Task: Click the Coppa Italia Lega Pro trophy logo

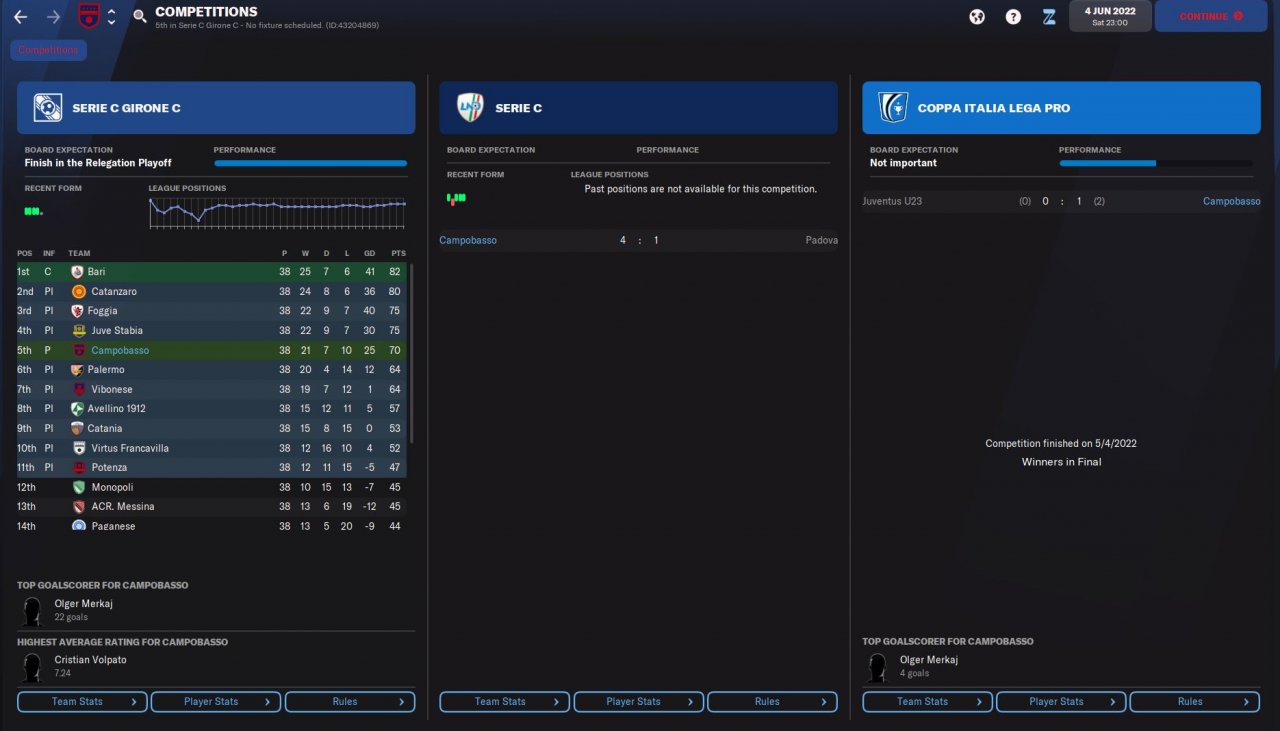Action: pos(893,108)
